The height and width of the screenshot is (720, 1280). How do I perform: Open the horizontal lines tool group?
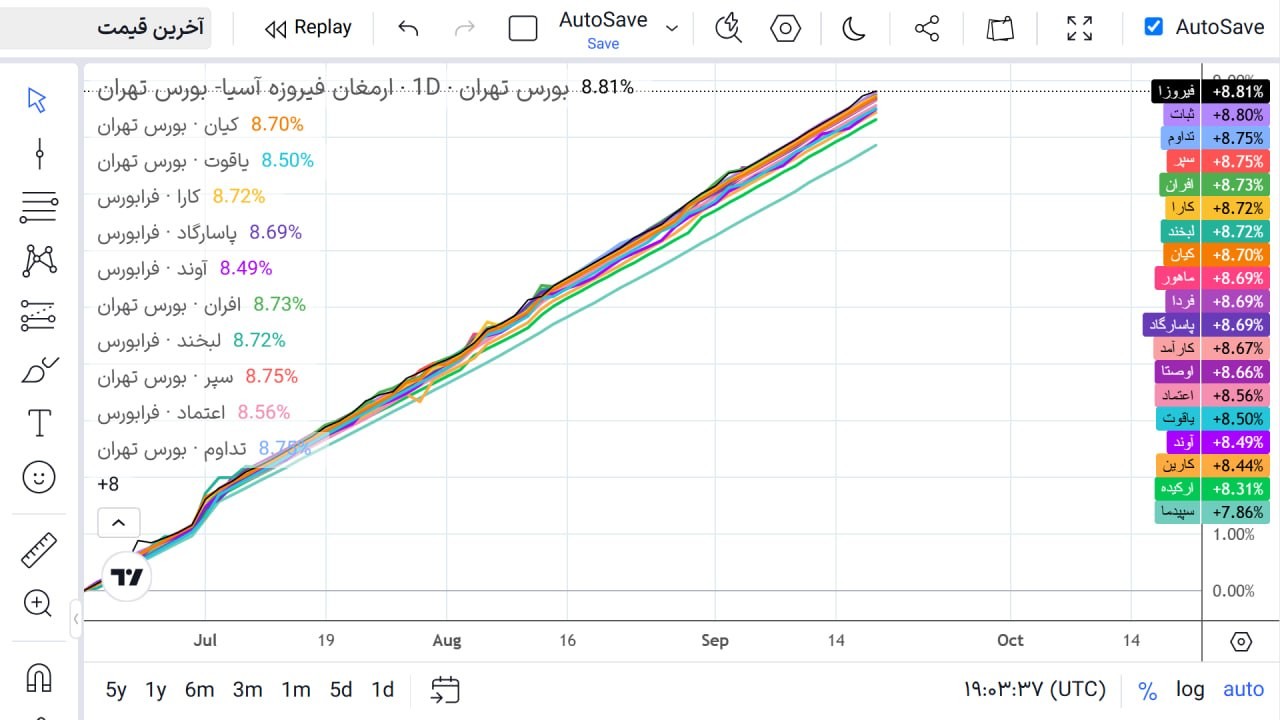(39, 207)
